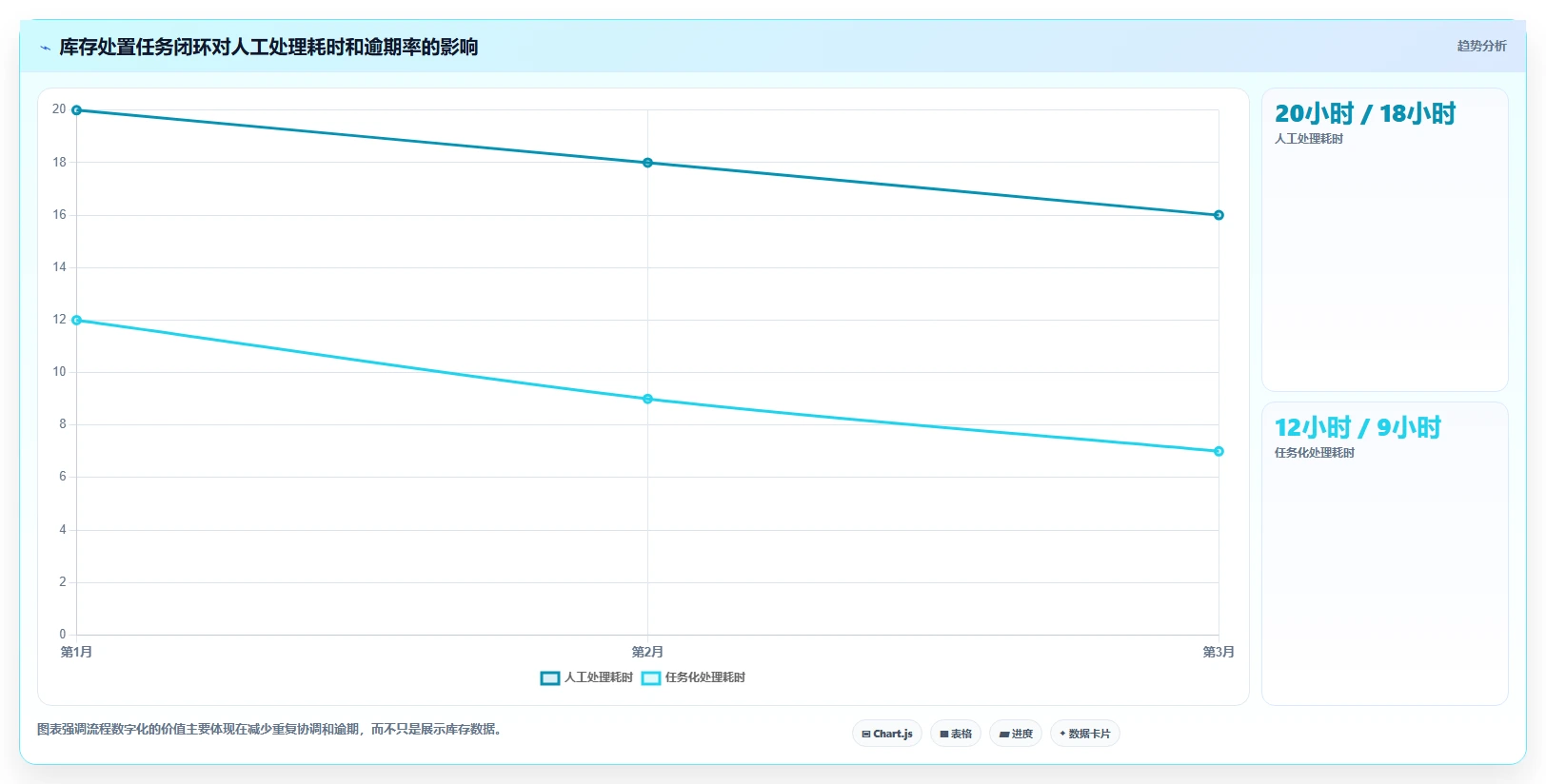Screen dimensions: 1546x784
Task: Click the 任务化处理耗时 card caption
Action: tap(1315, 453)
